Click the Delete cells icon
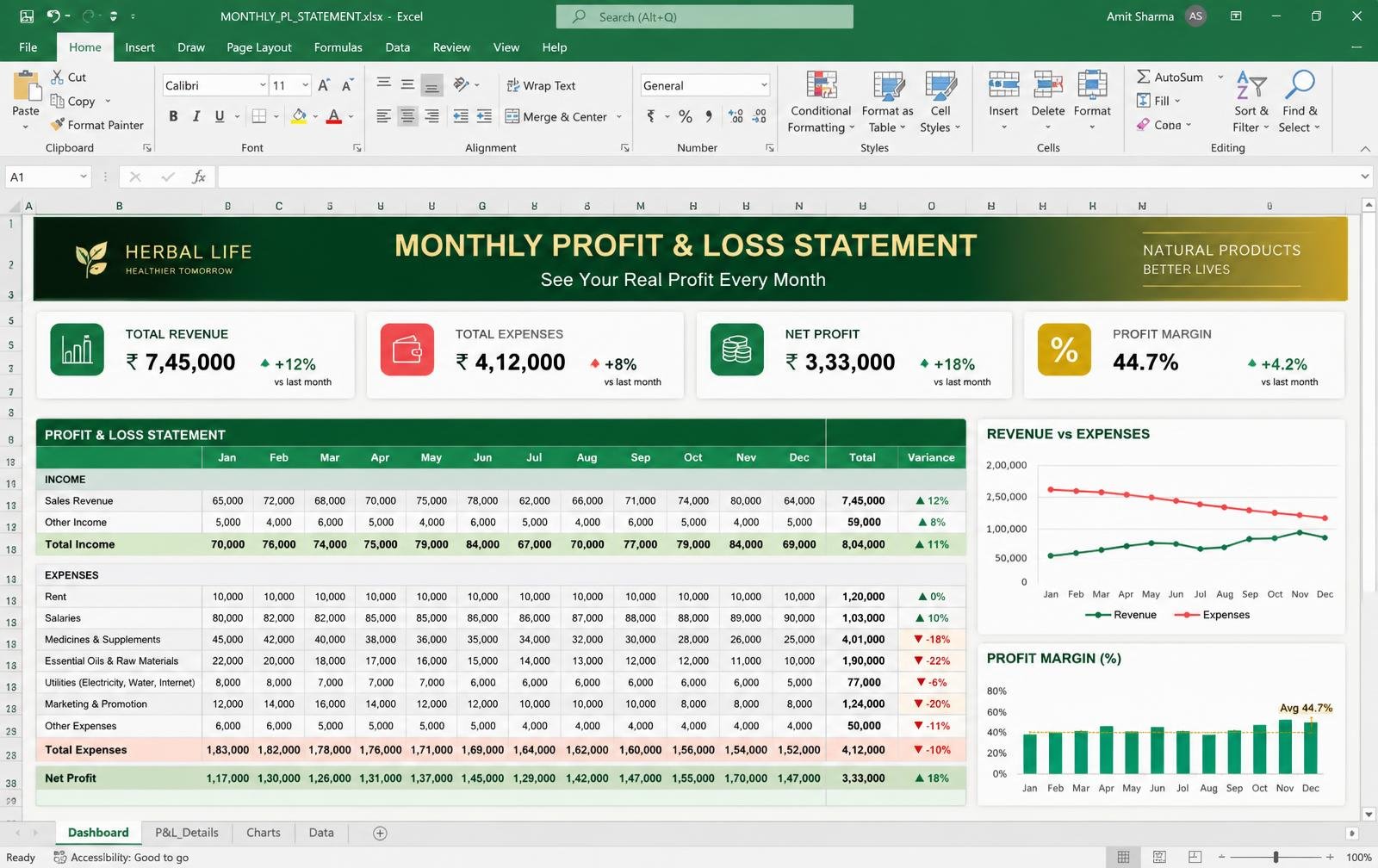1378x868 pixels. click(1048, 85)
